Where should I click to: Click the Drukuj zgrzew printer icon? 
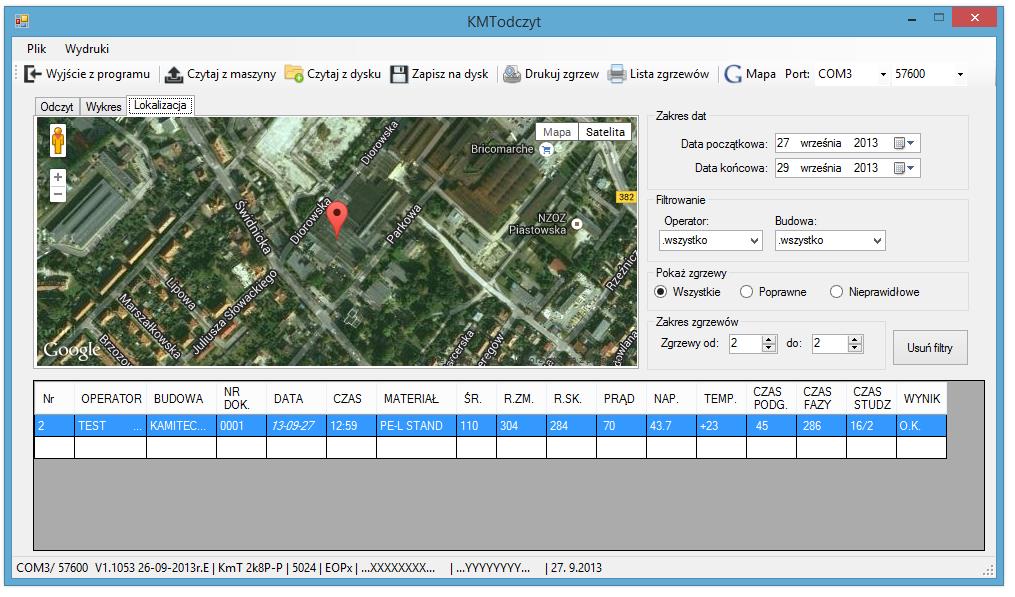pos(512,74)
